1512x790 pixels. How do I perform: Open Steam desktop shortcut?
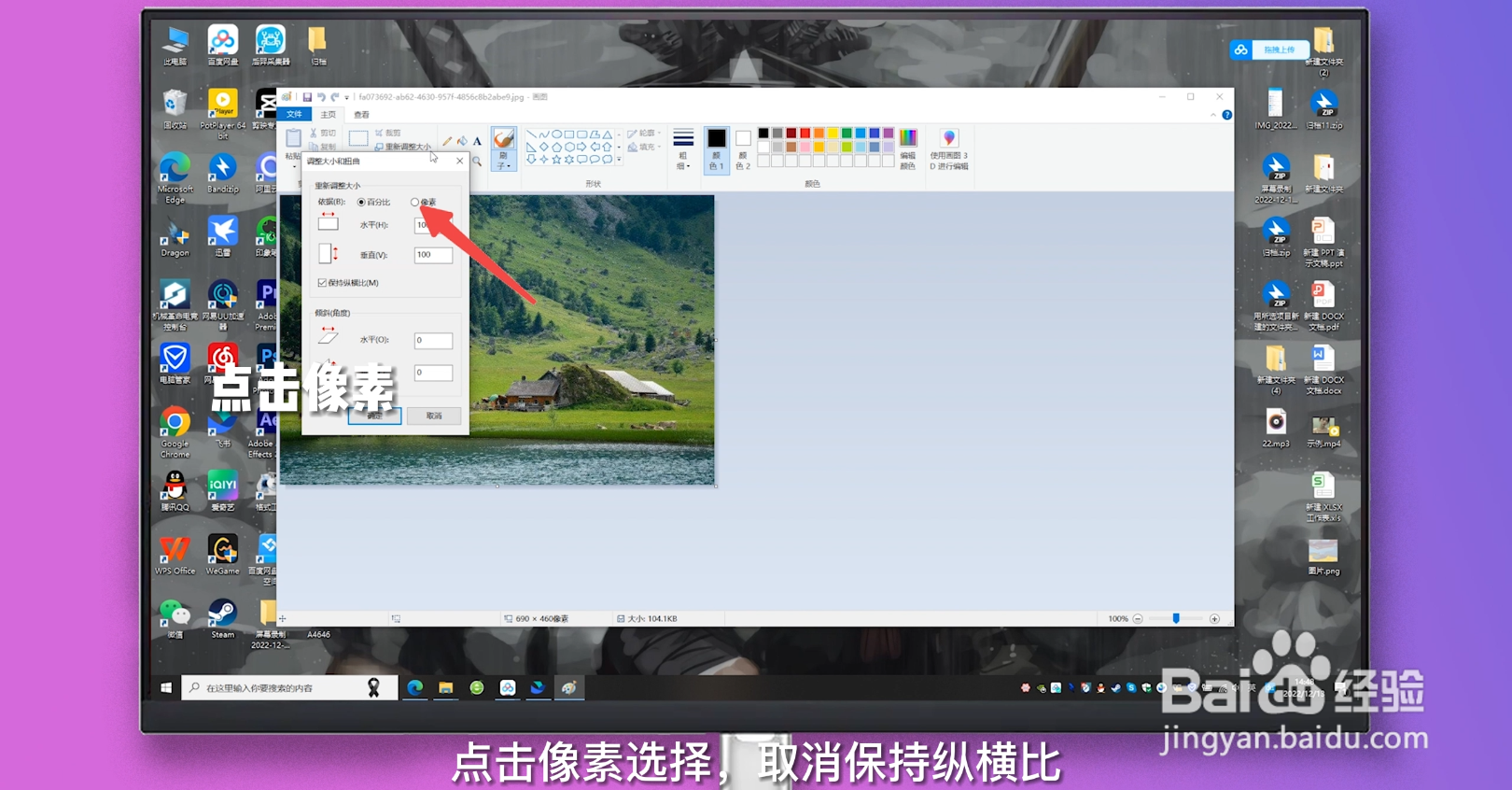[x=222, y=618]
